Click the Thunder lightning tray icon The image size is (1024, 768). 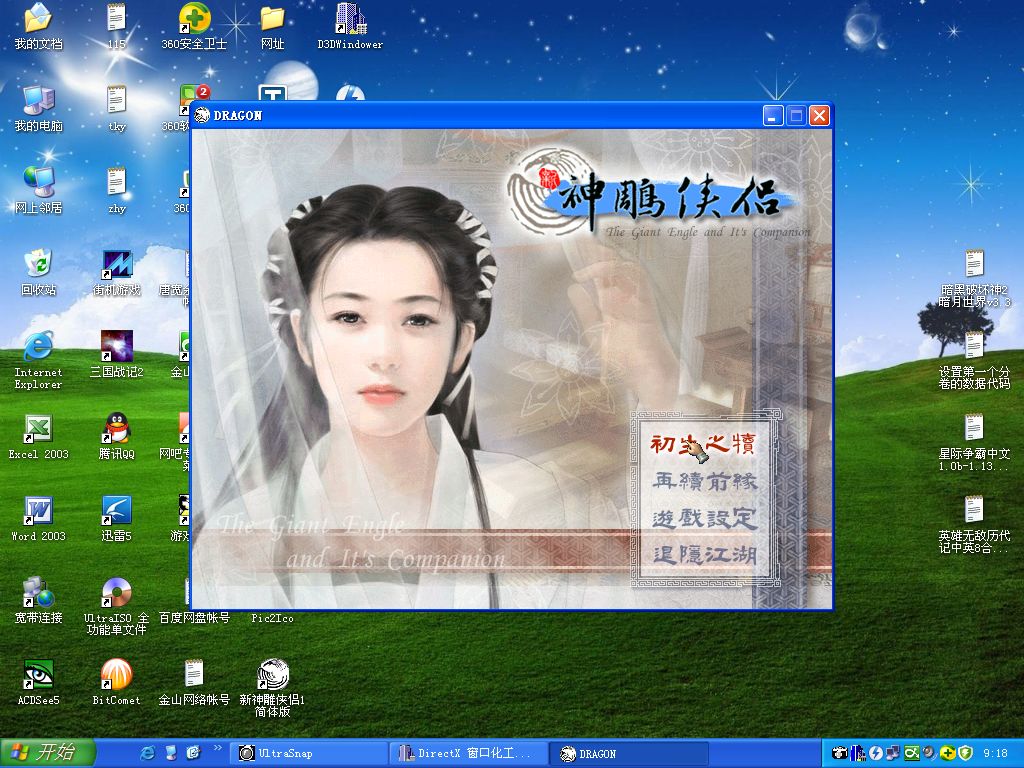click(876, 753)
